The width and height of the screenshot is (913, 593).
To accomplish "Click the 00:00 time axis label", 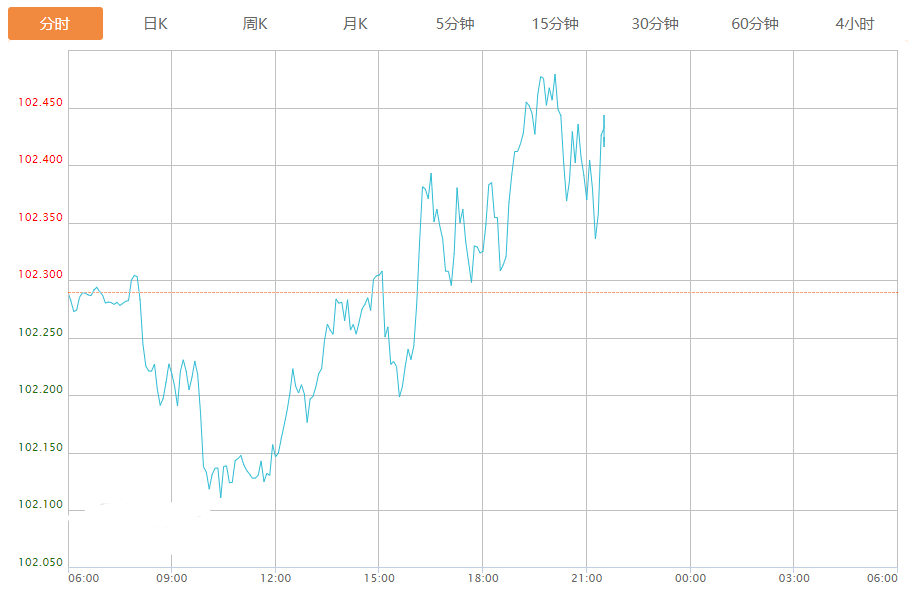I will click(x=690, y=578).
